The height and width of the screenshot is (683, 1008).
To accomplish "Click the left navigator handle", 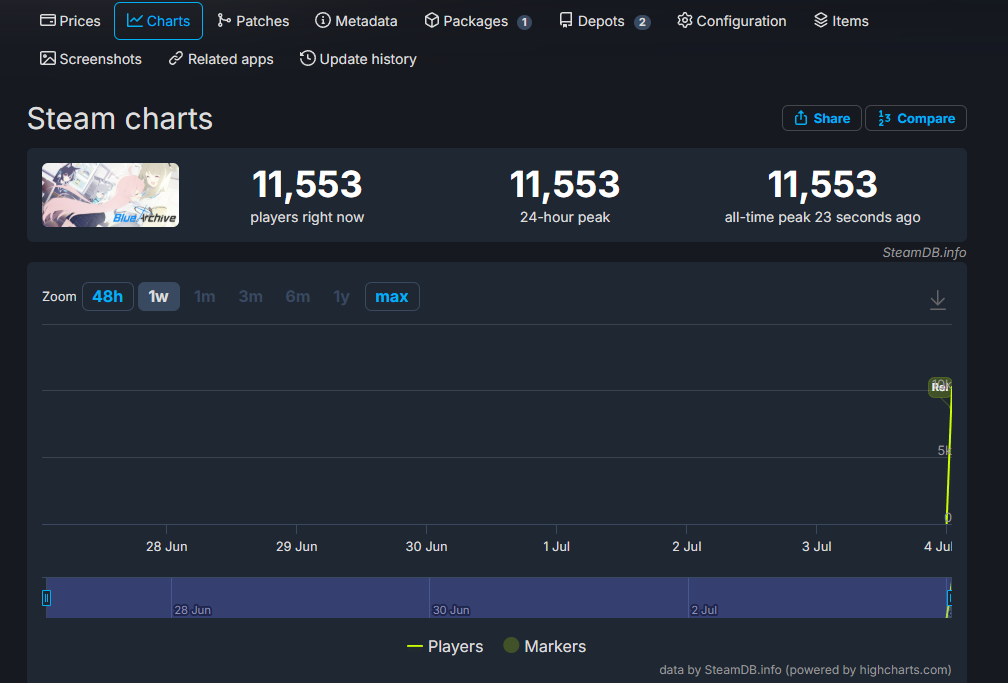I will pos(46,598).
